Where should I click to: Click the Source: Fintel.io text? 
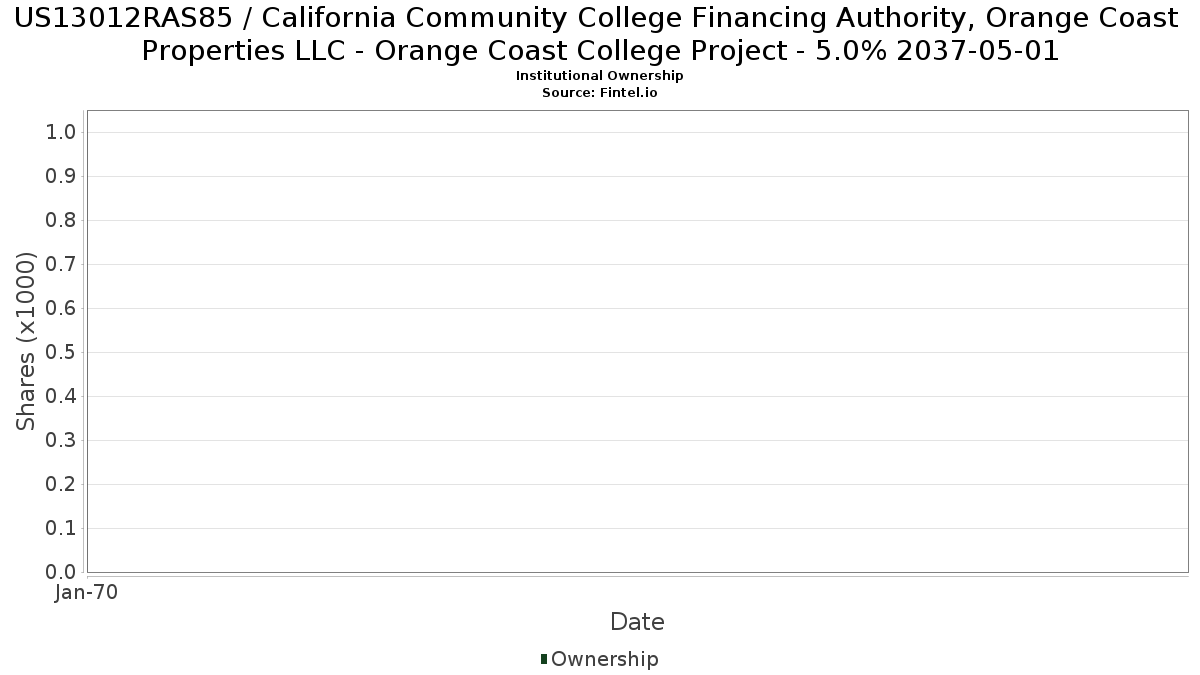(x=599, y=92)
